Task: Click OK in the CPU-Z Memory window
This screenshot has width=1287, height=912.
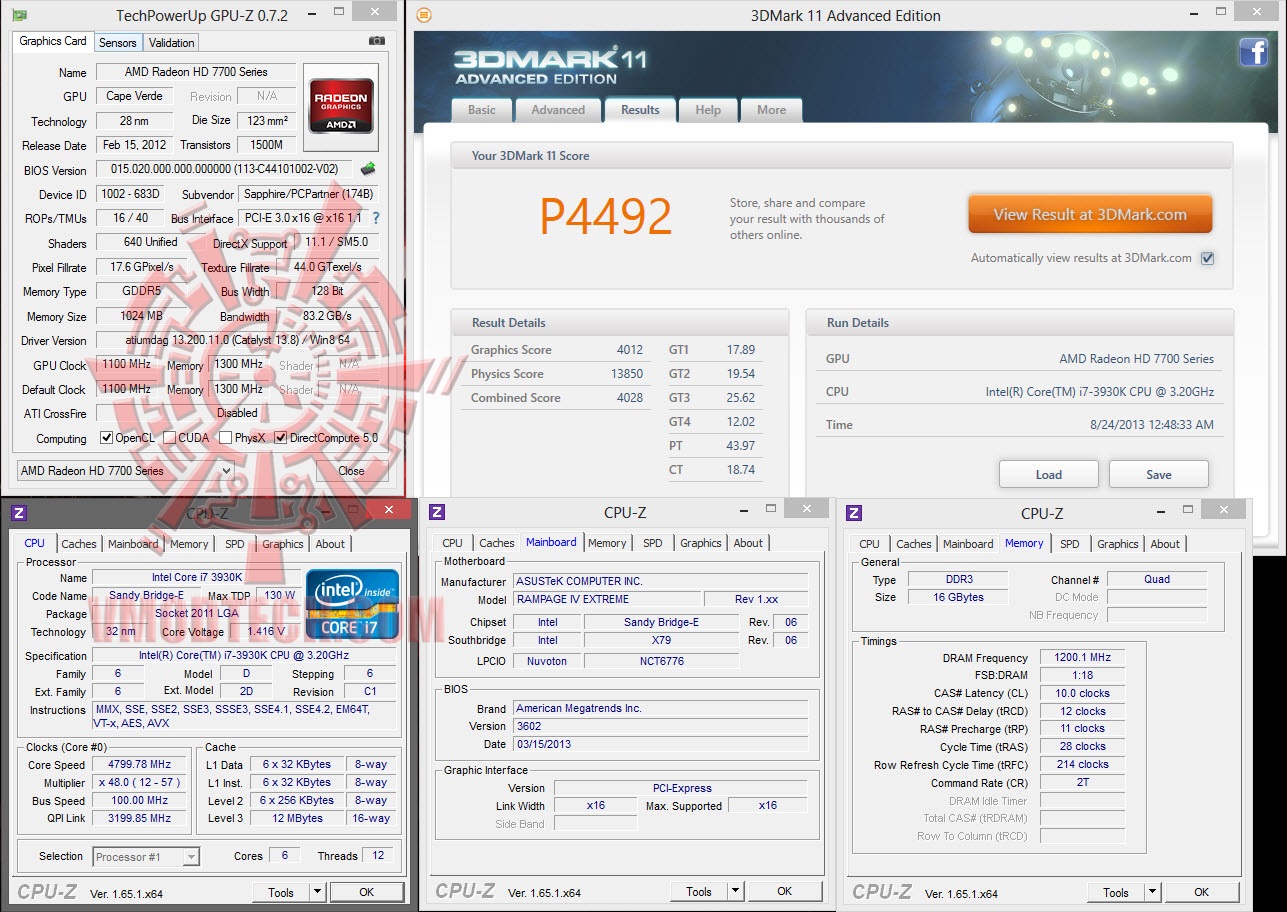Action: click(x=1201, y=892)
